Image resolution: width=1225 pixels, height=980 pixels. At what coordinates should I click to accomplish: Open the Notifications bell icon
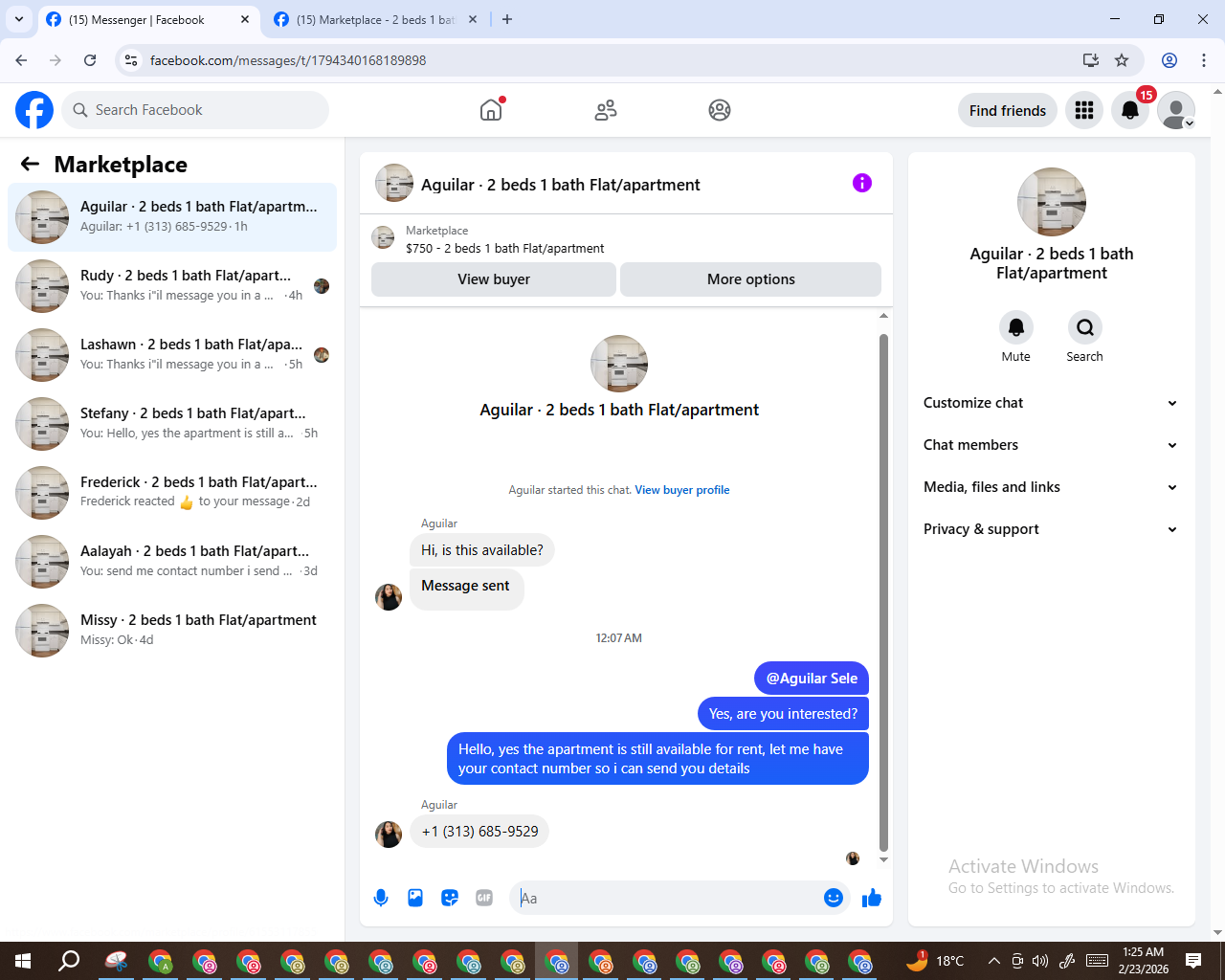(x=1130, y=110)
